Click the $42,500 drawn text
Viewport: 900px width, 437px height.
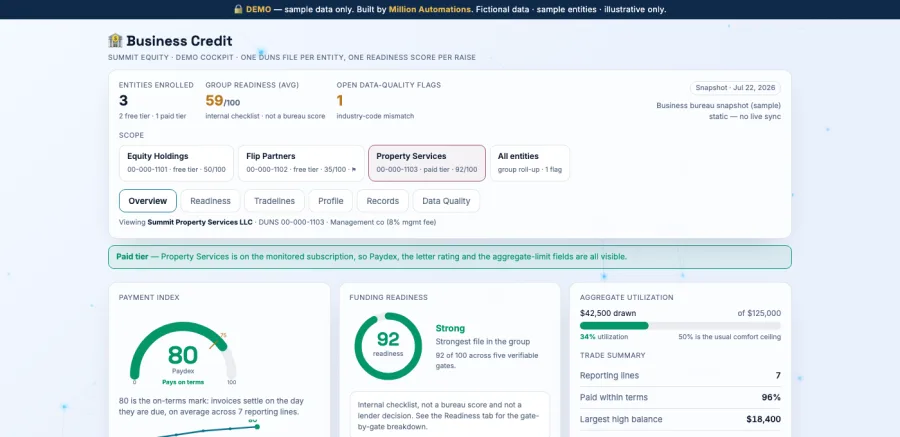click(x=606, y=313)
